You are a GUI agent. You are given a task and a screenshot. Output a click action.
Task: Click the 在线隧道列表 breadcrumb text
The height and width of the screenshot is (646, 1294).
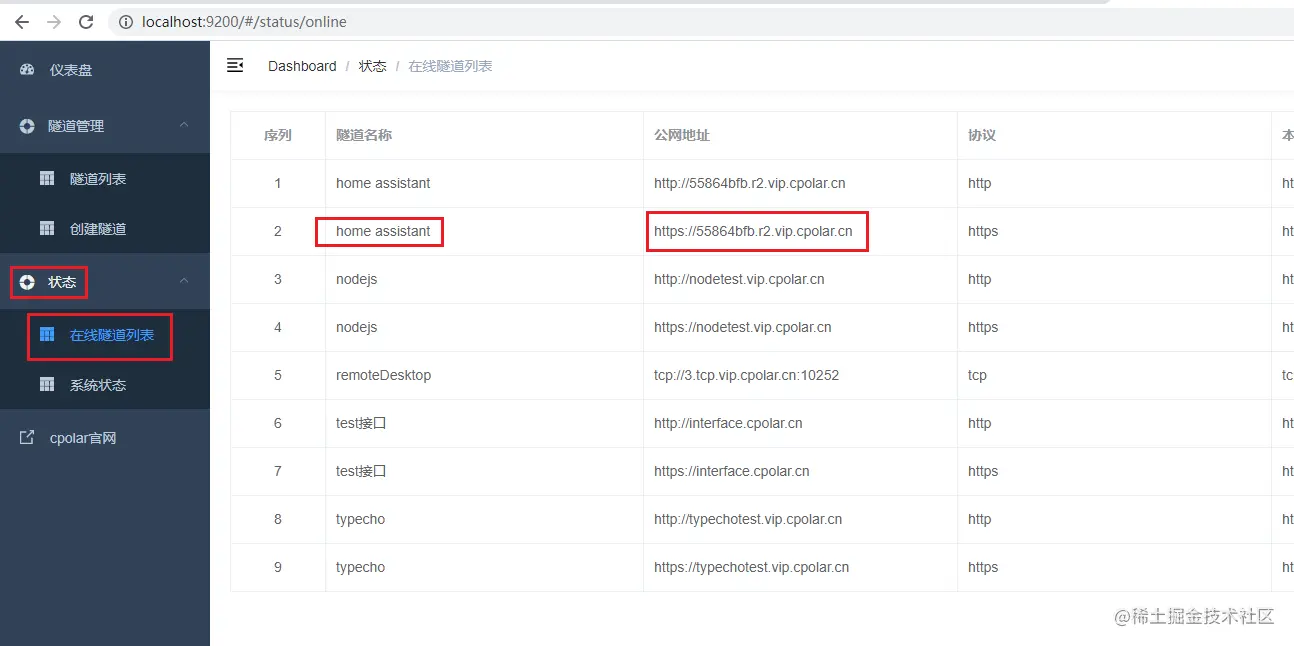tap(450, 66)
